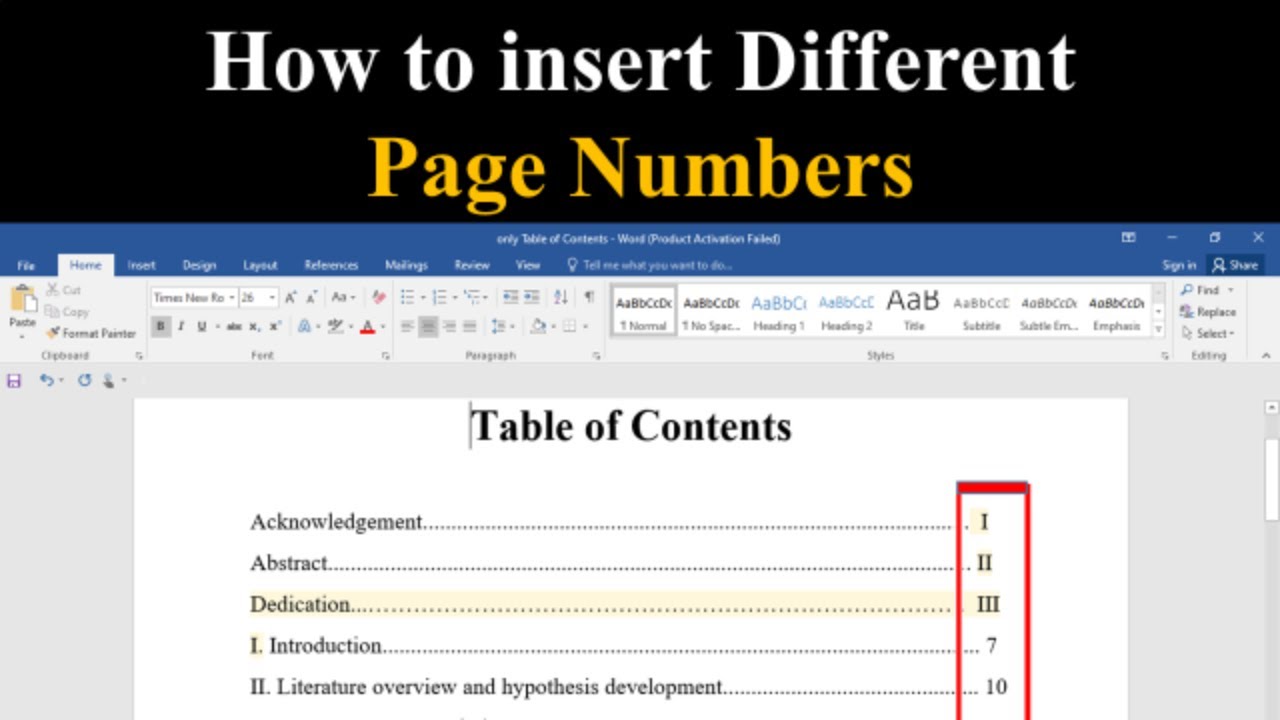This screenshot has width=1280, height=720.
Task: Toggle Italic formatting
Action: click(181, 326)
